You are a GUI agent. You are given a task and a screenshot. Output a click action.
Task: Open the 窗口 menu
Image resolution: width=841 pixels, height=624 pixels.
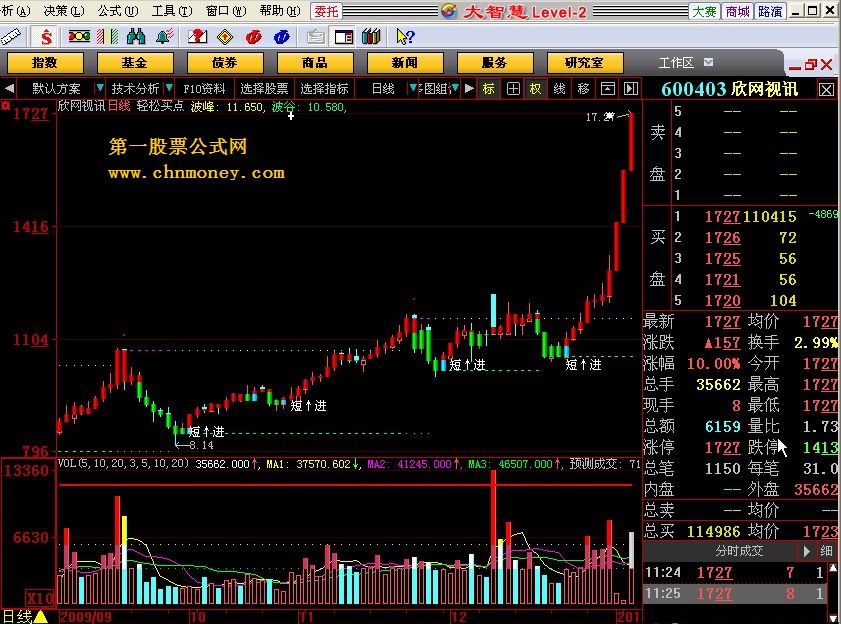(x=226, y=11)
